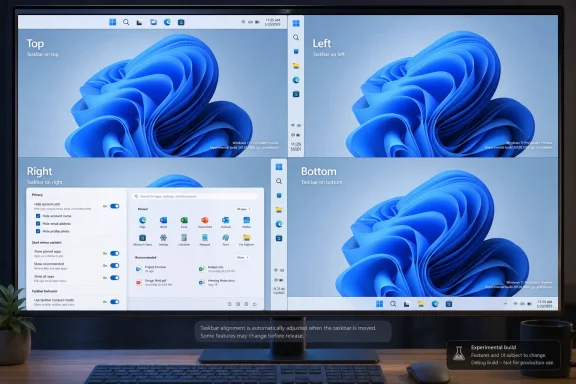Open pinned Excel app in Start menu
The height and width of the screenshot is (384, 576).
point(184,222)
